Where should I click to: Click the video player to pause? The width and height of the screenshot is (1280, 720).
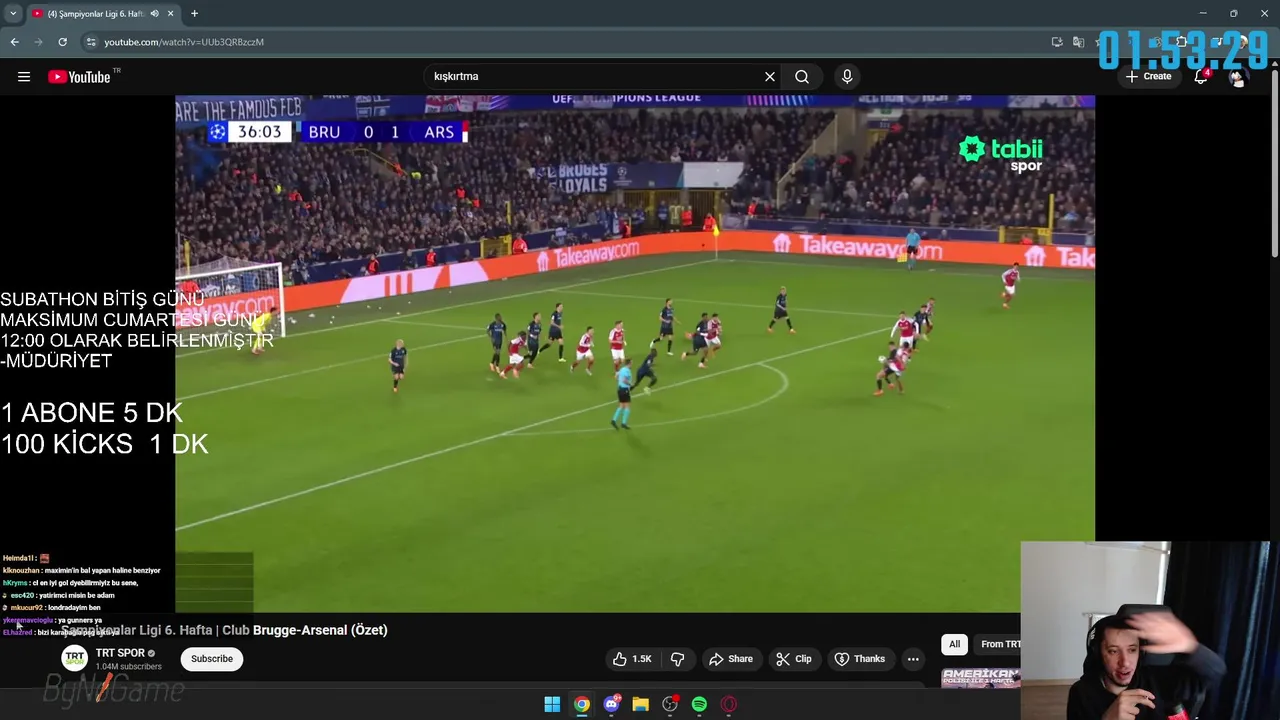click(635, 353)
